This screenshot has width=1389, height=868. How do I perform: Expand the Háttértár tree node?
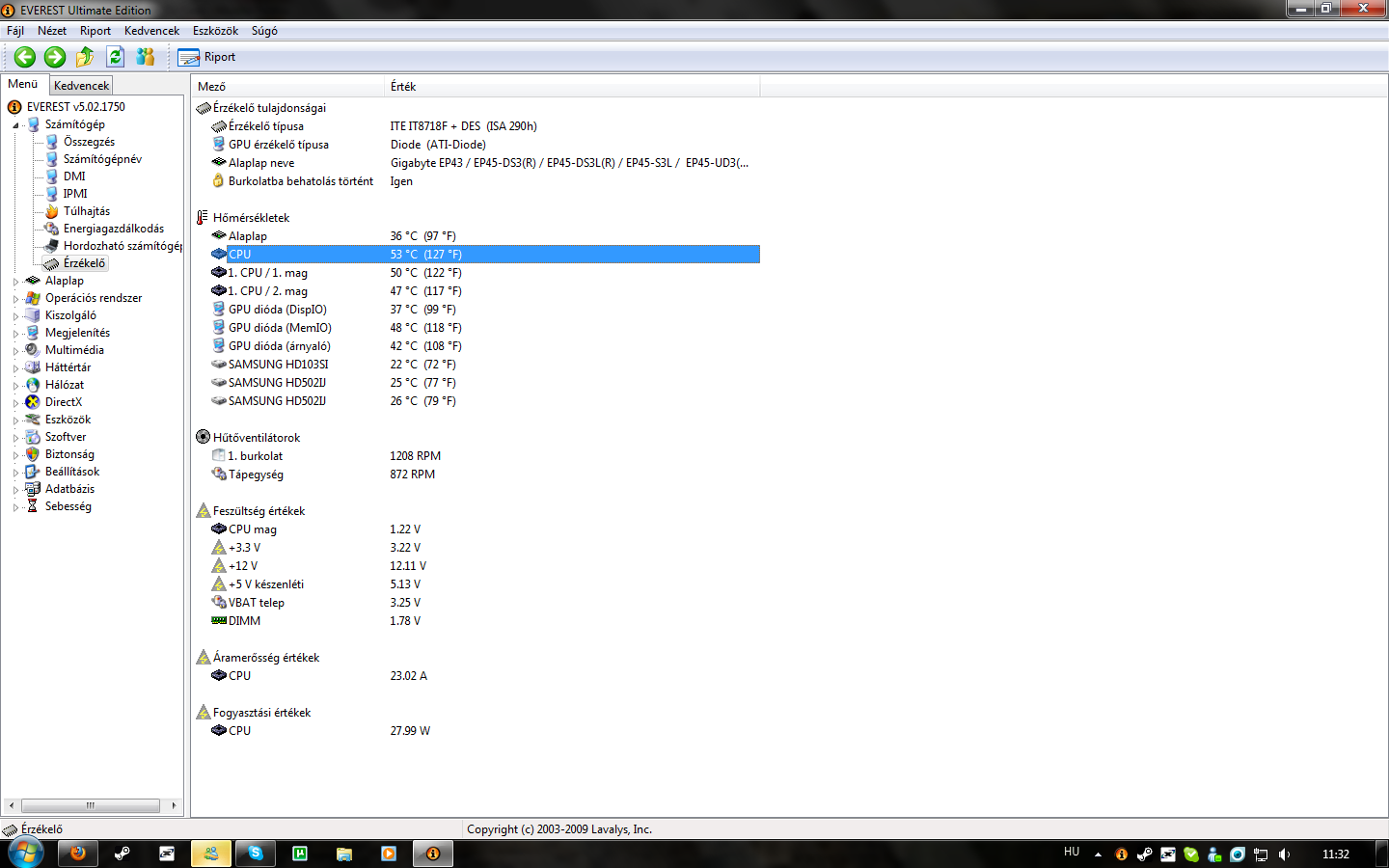point(15,368)
